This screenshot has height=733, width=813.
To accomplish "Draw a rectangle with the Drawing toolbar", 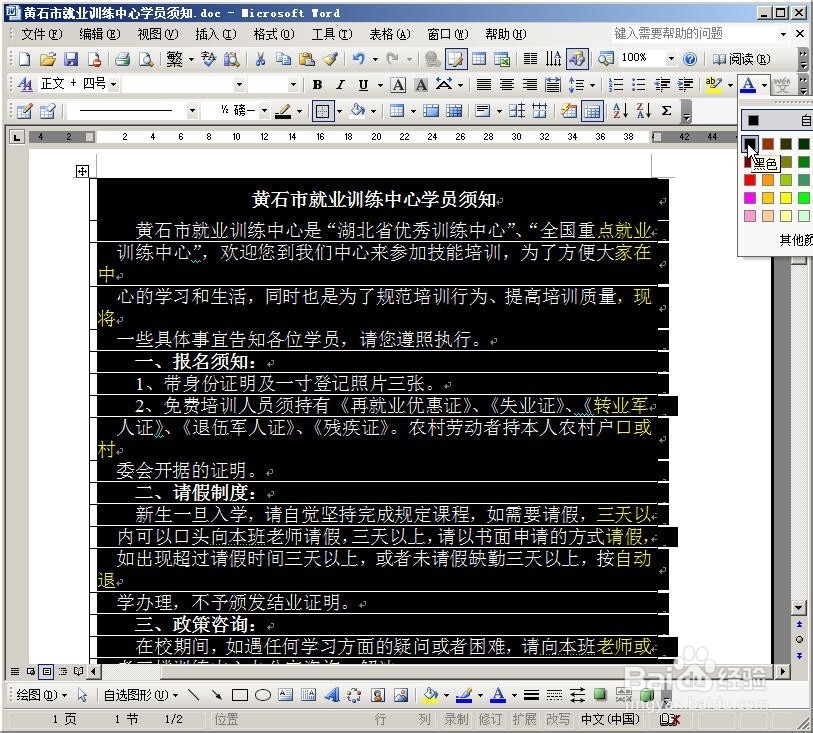I will [240, 695].
